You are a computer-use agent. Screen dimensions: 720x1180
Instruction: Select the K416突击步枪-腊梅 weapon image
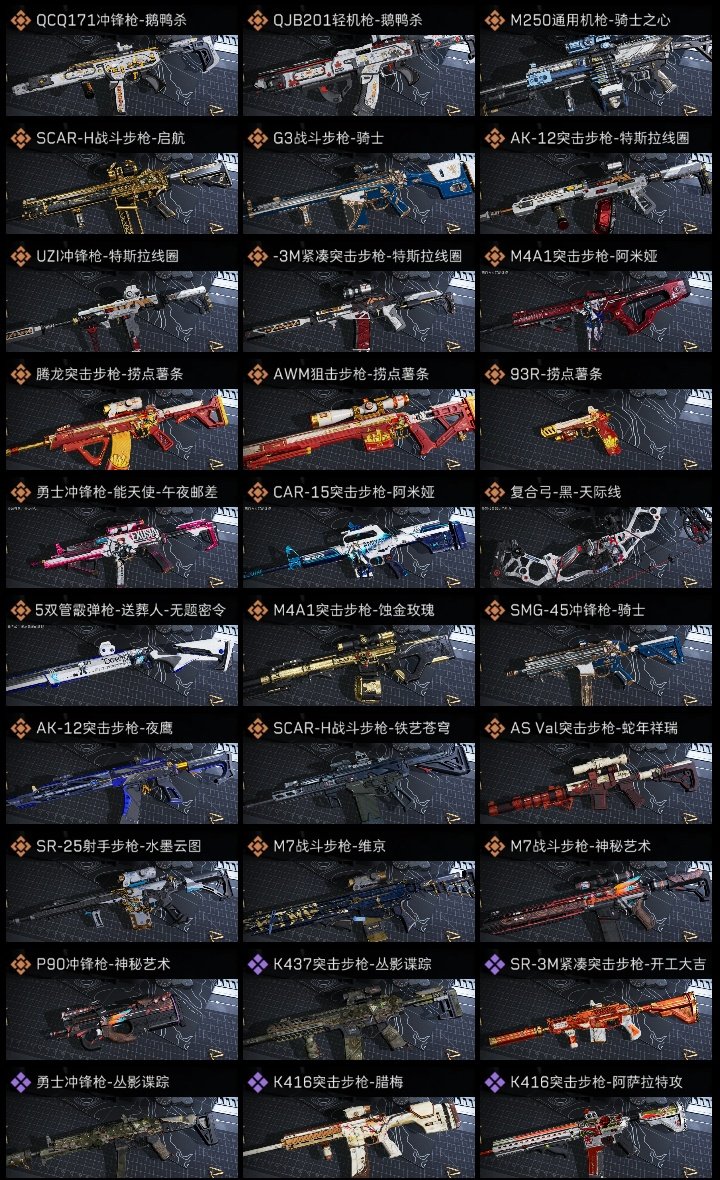click(359, 1138)
